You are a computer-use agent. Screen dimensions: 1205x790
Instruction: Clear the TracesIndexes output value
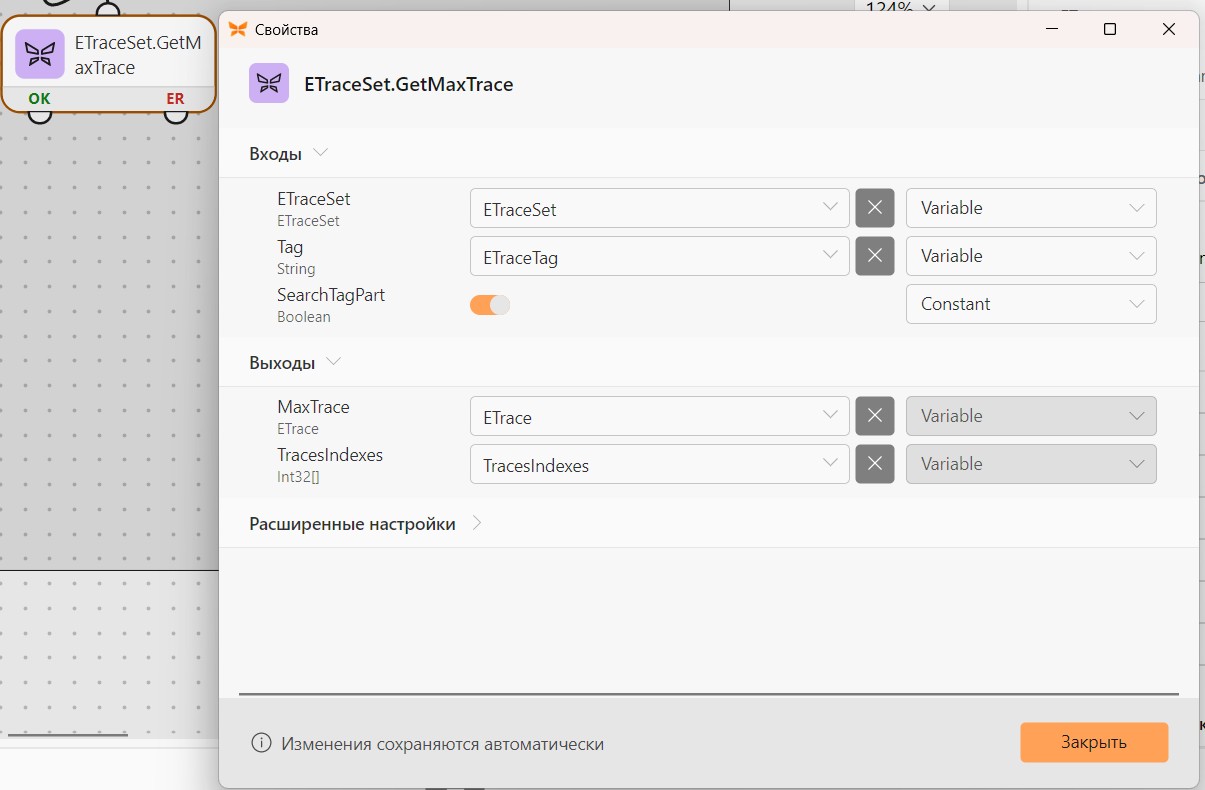pyautogui.click(x=874, y=464)
